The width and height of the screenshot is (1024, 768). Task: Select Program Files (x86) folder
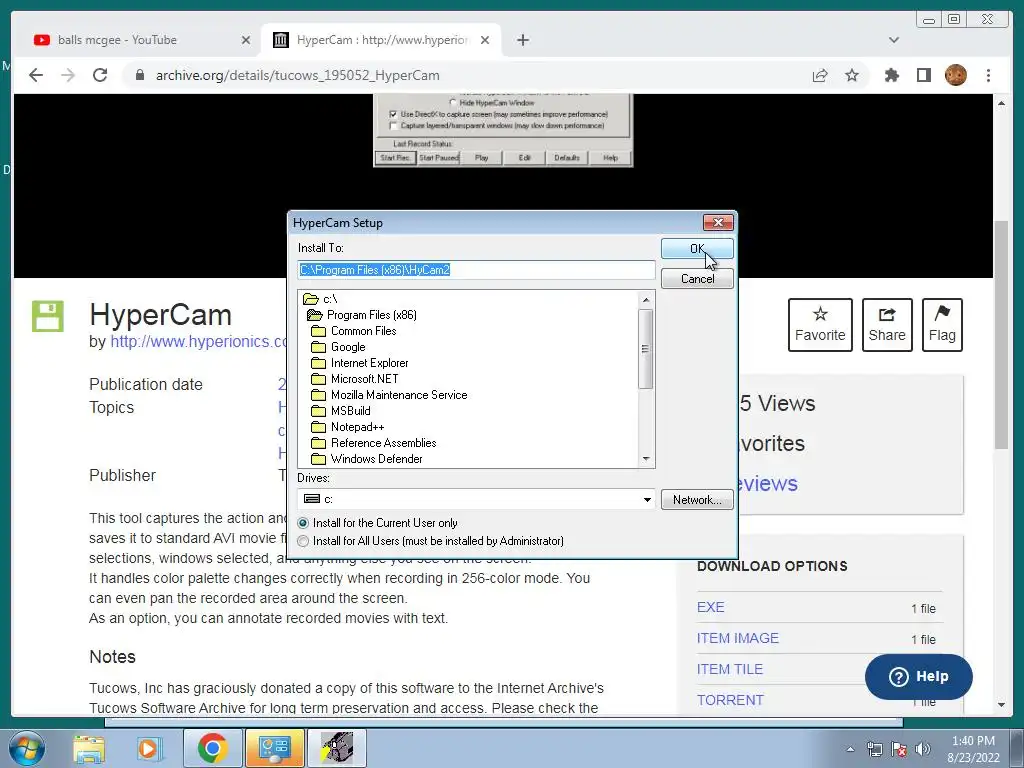pyautogui.click(x=362, y=315)
